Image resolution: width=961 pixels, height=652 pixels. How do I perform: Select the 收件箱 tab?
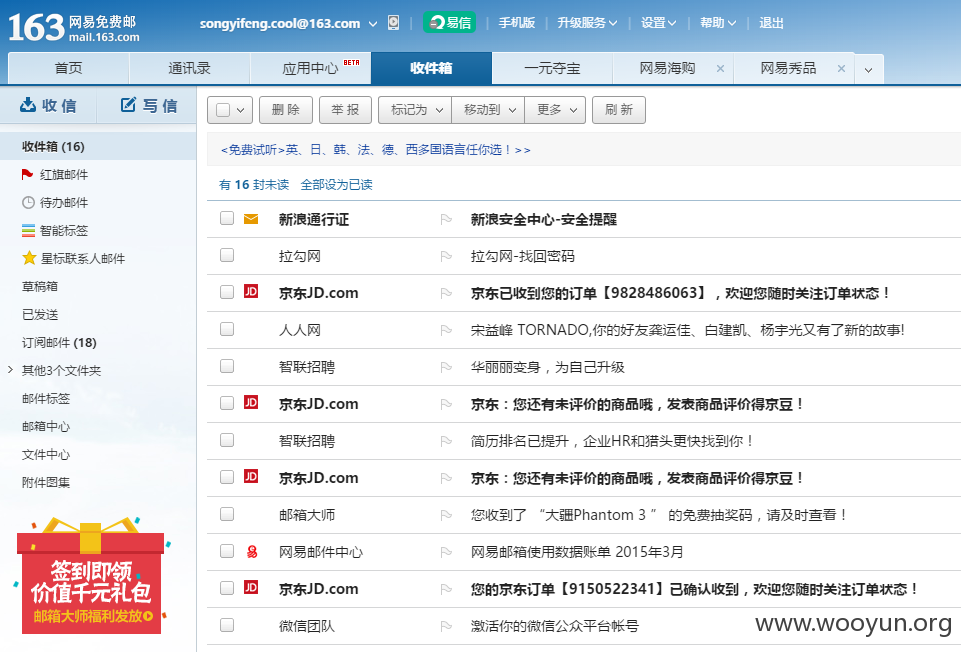(431, 68)
